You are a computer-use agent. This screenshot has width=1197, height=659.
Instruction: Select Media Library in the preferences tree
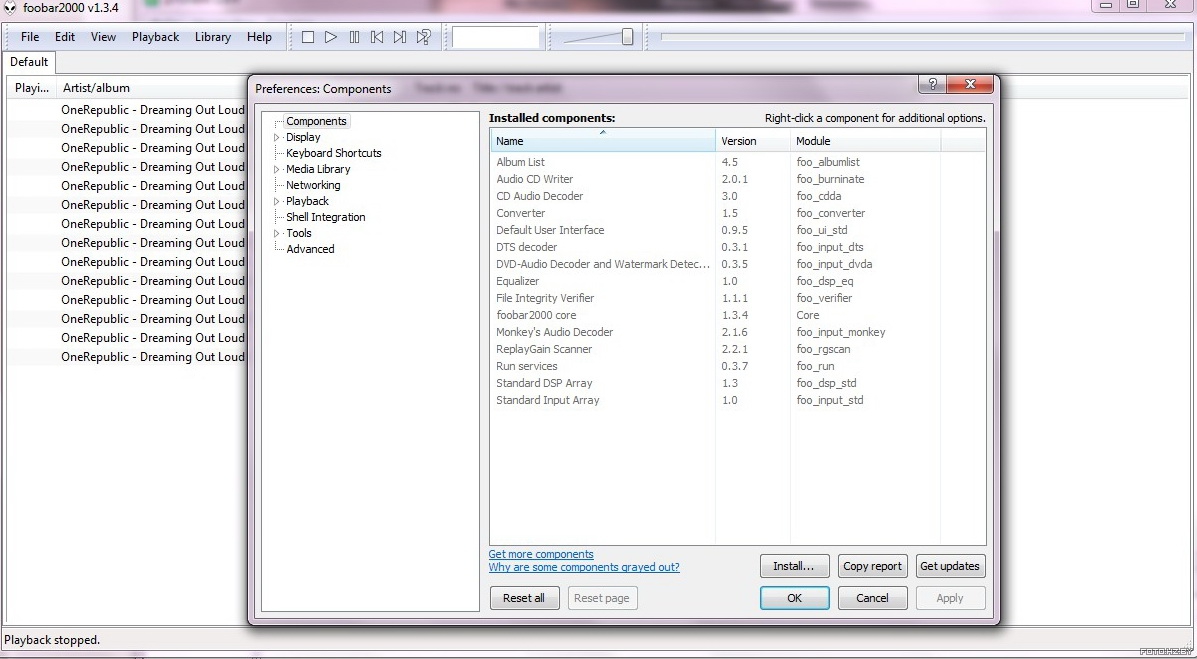318,169
